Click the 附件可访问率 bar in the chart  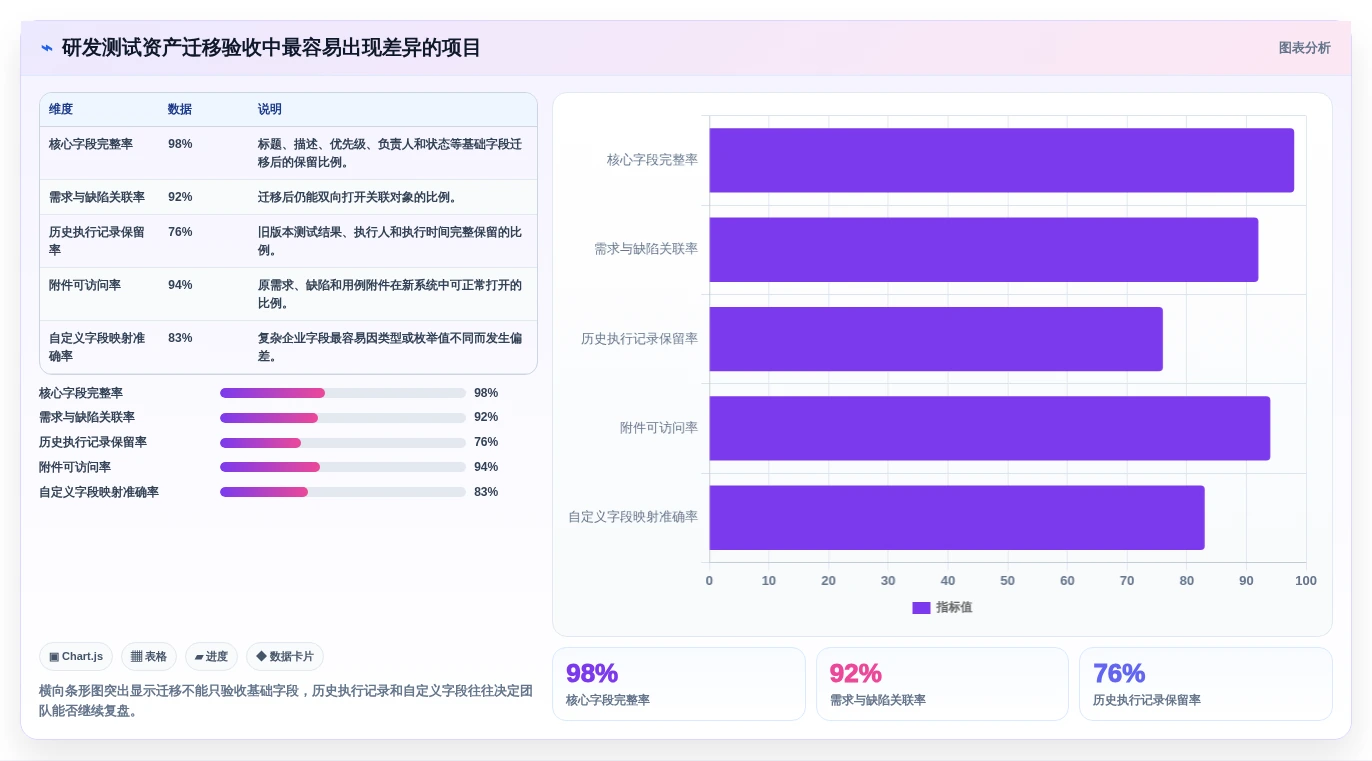(990, 428)
